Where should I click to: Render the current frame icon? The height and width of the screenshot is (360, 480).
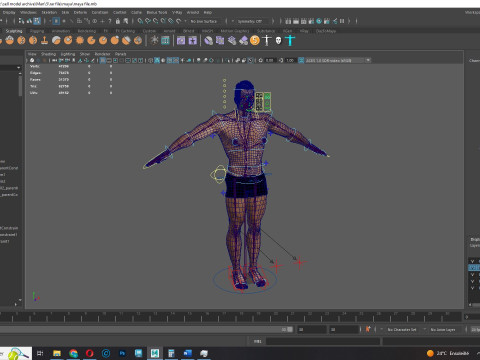[296, 21]
